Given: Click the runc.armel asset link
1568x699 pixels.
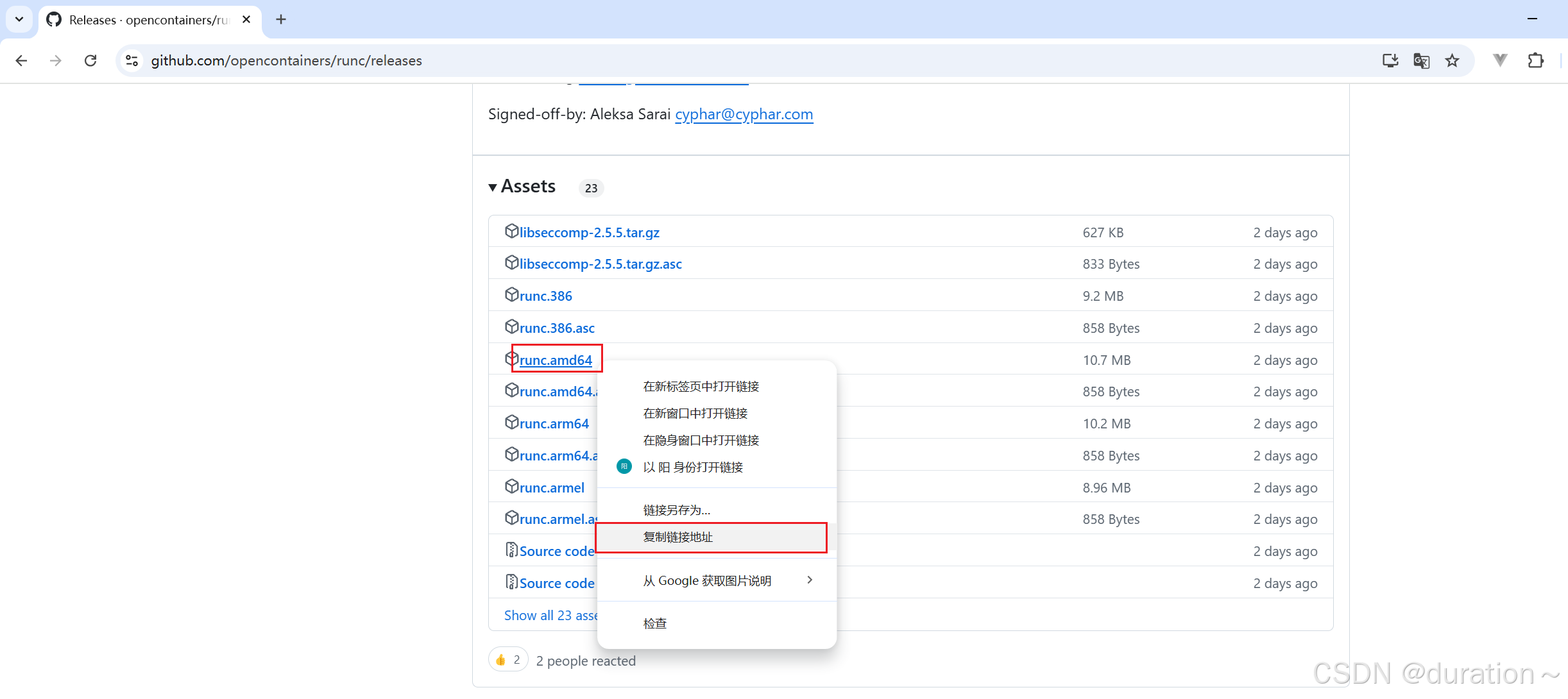Looking at the screenshot, I should click(552, 487).
